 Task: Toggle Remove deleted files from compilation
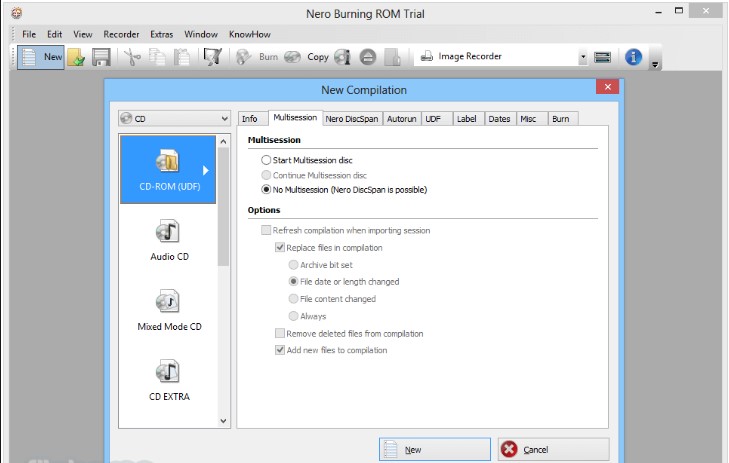(x=349, y=333)
